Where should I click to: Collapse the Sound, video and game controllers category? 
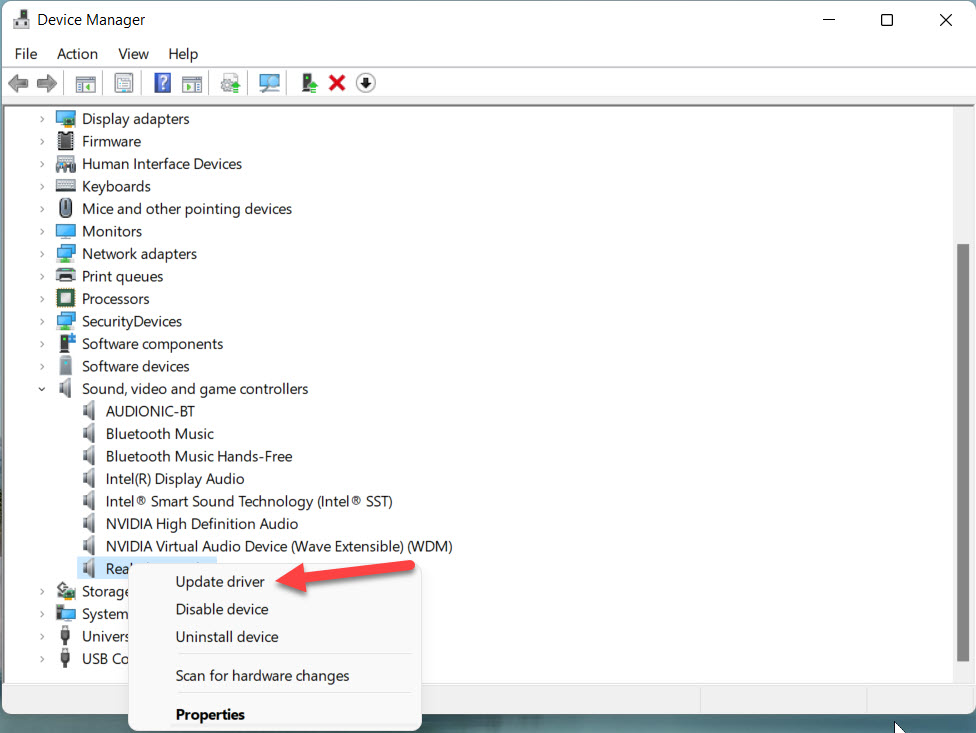(x=41, y=388)
